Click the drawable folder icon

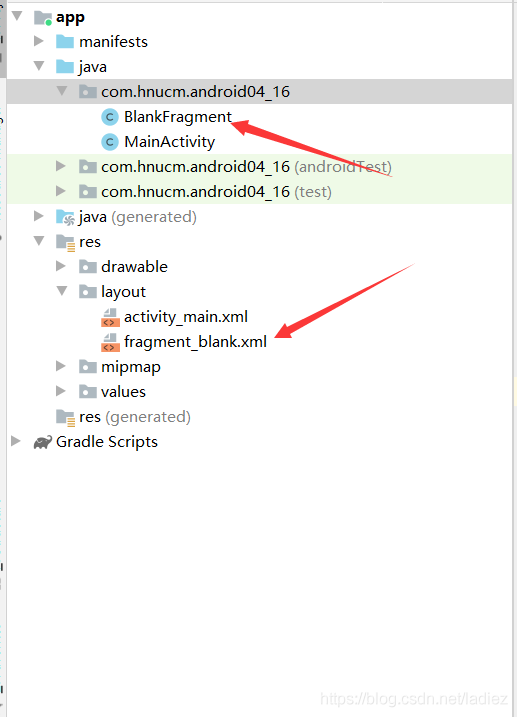point(87,266)
